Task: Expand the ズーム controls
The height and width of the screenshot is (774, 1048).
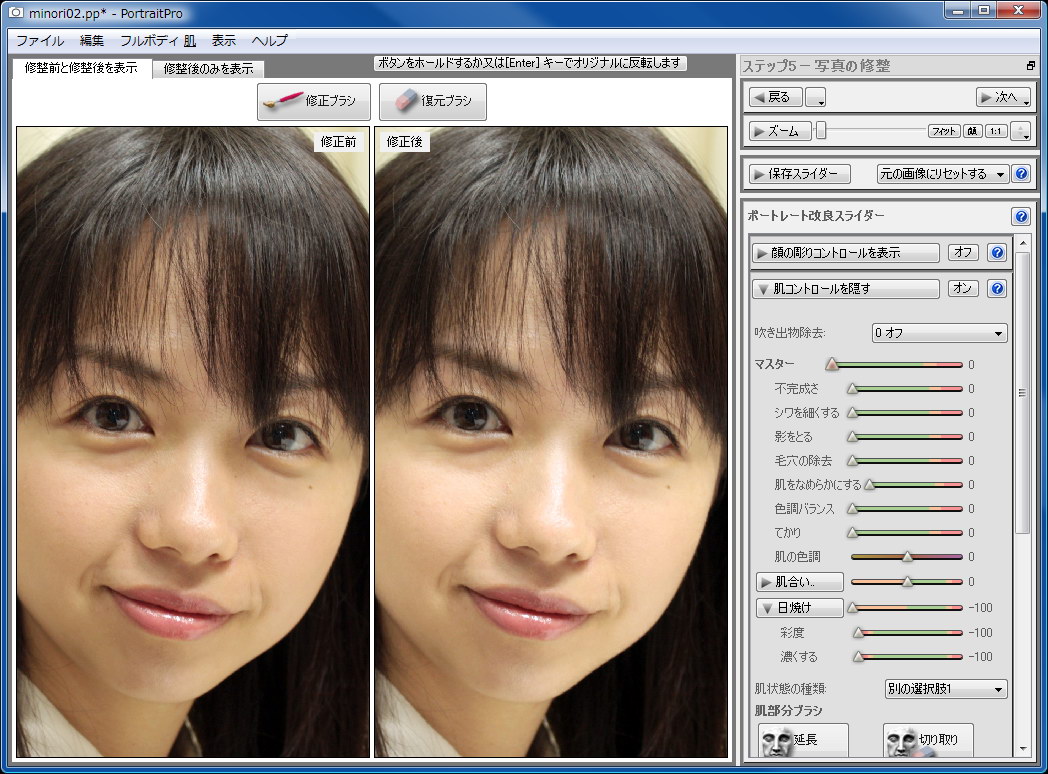Action: [779, 131]
